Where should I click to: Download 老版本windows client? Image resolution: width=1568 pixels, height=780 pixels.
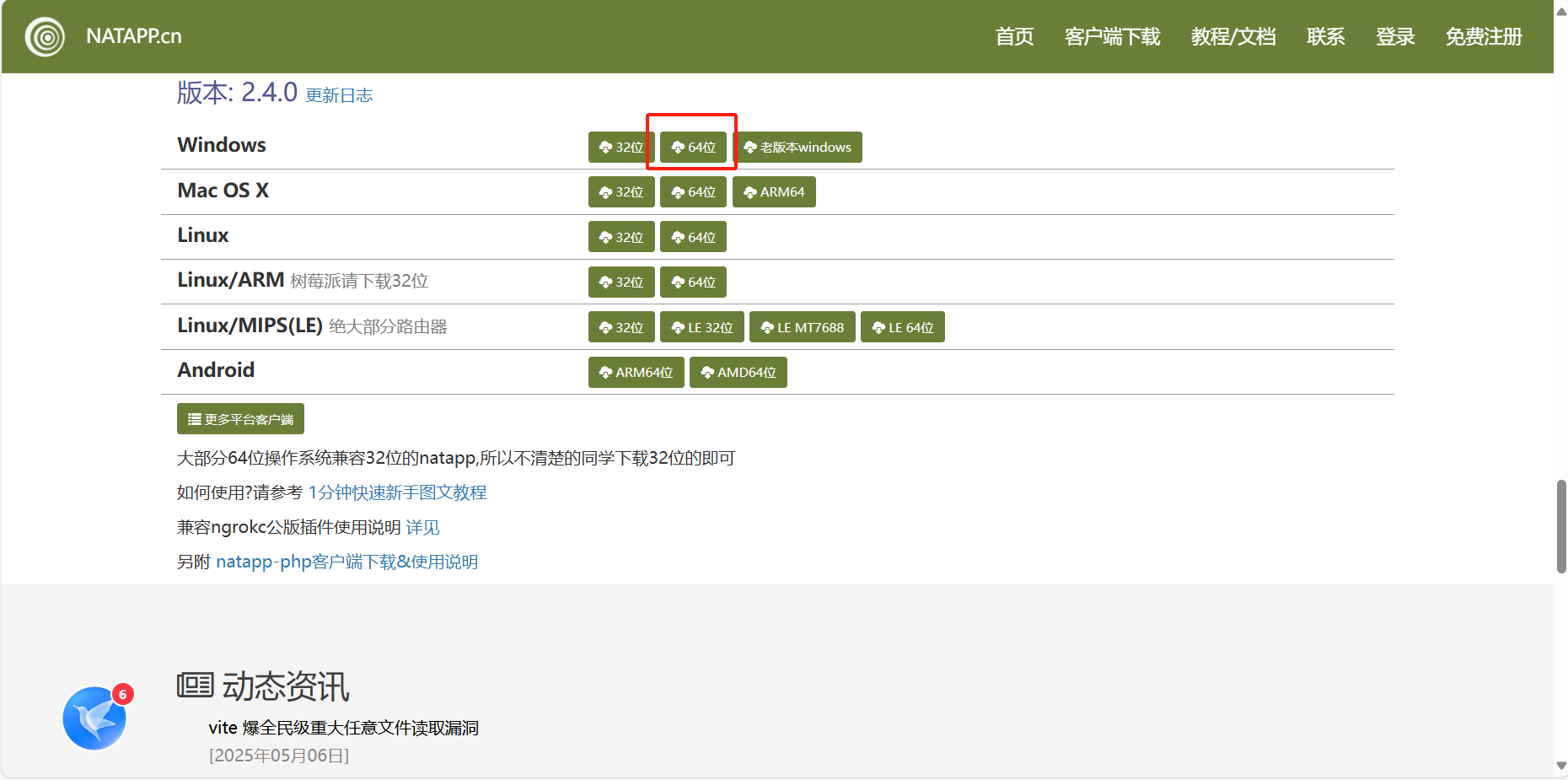[797, 147]
